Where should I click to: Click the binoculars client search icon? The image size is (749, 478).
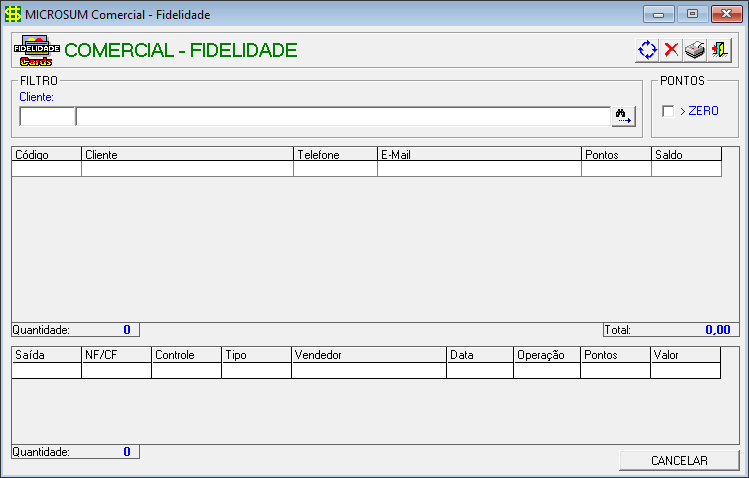[x=623, y=116]
